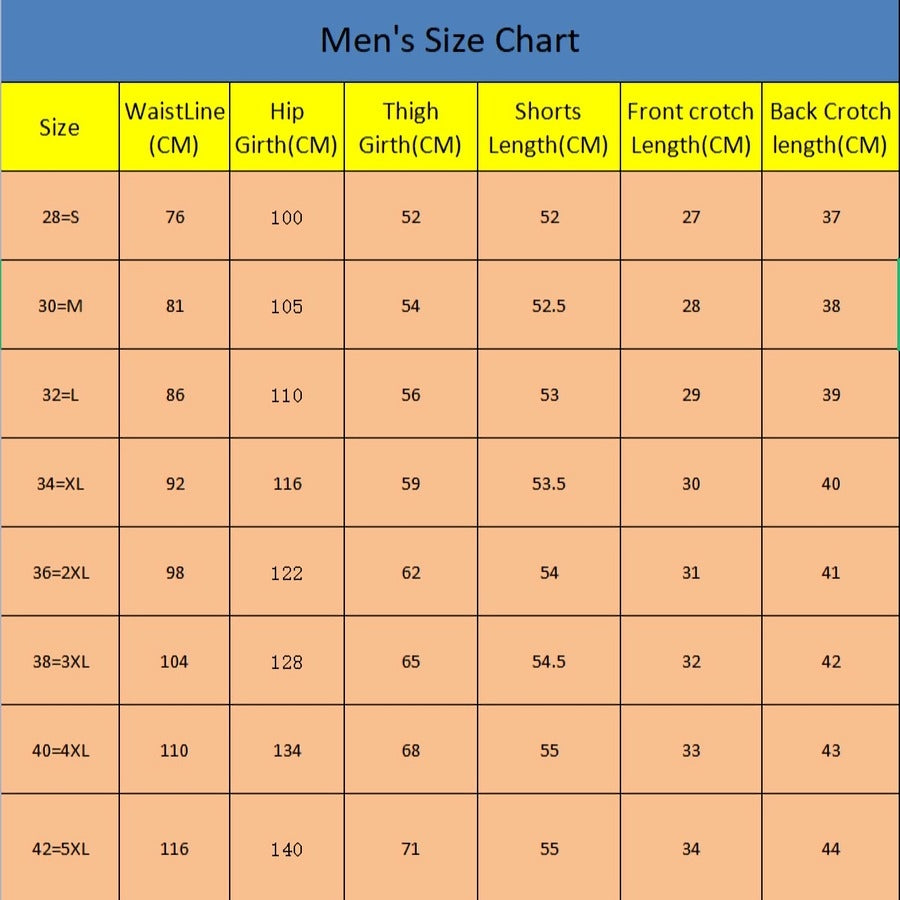Select the 92 waistline value
The image size is (900, 900).
click(x=175, y=484)
